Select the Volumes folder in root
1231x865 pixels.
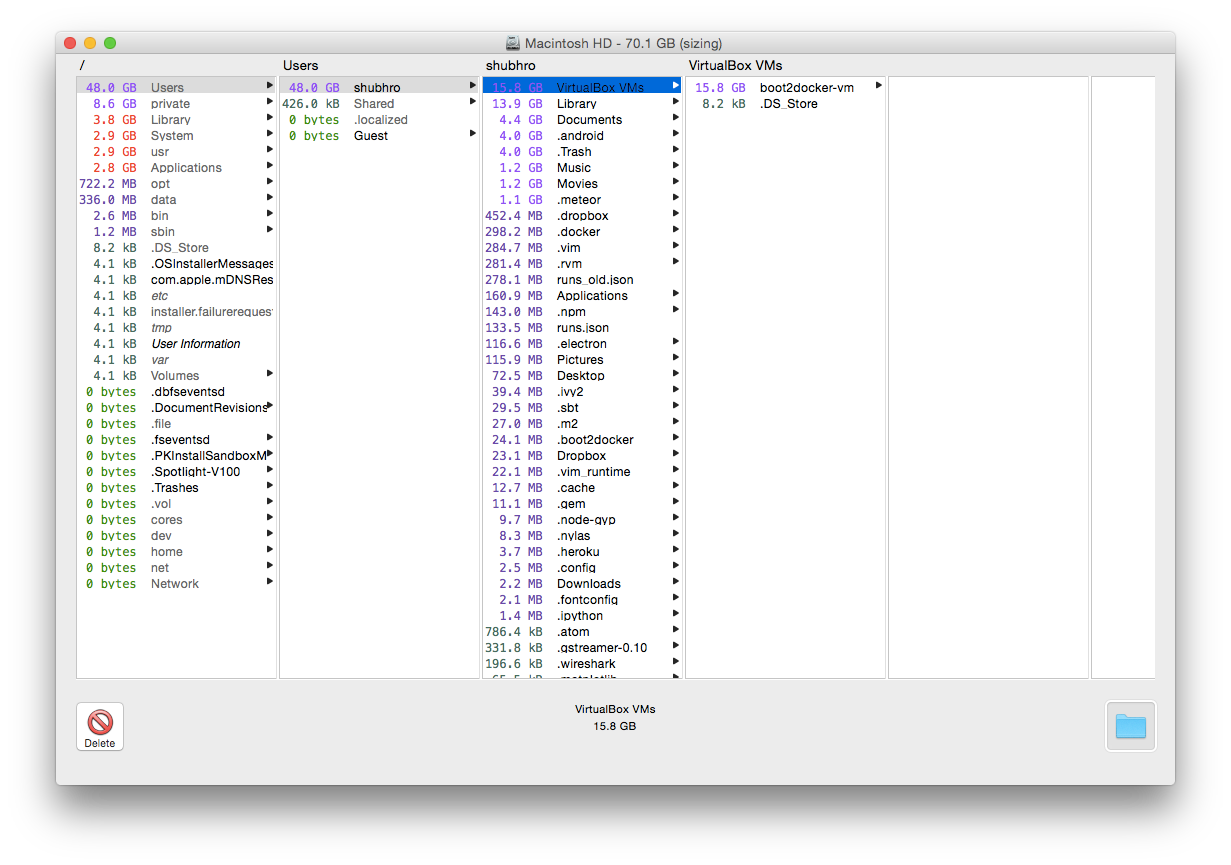(174, 376)
